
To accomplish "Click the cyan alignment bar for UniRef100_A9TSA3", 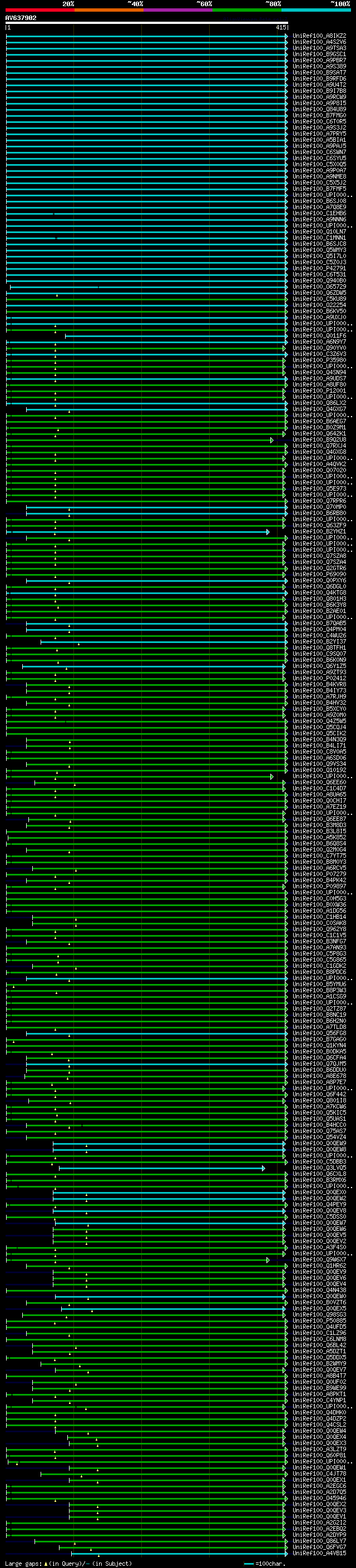I will [x=146, y=48].
